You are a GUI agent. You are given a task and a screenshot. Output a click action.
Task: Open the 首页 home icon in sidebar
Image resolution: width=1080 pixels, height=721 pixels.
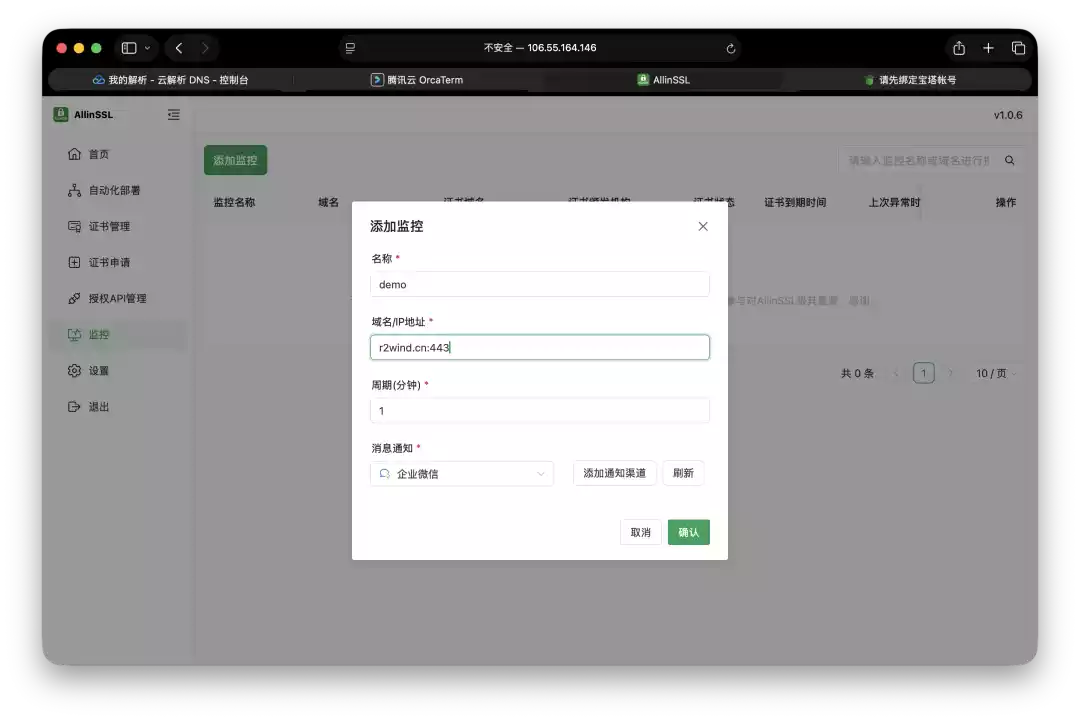pyautogui.click(x=75, y=153)
